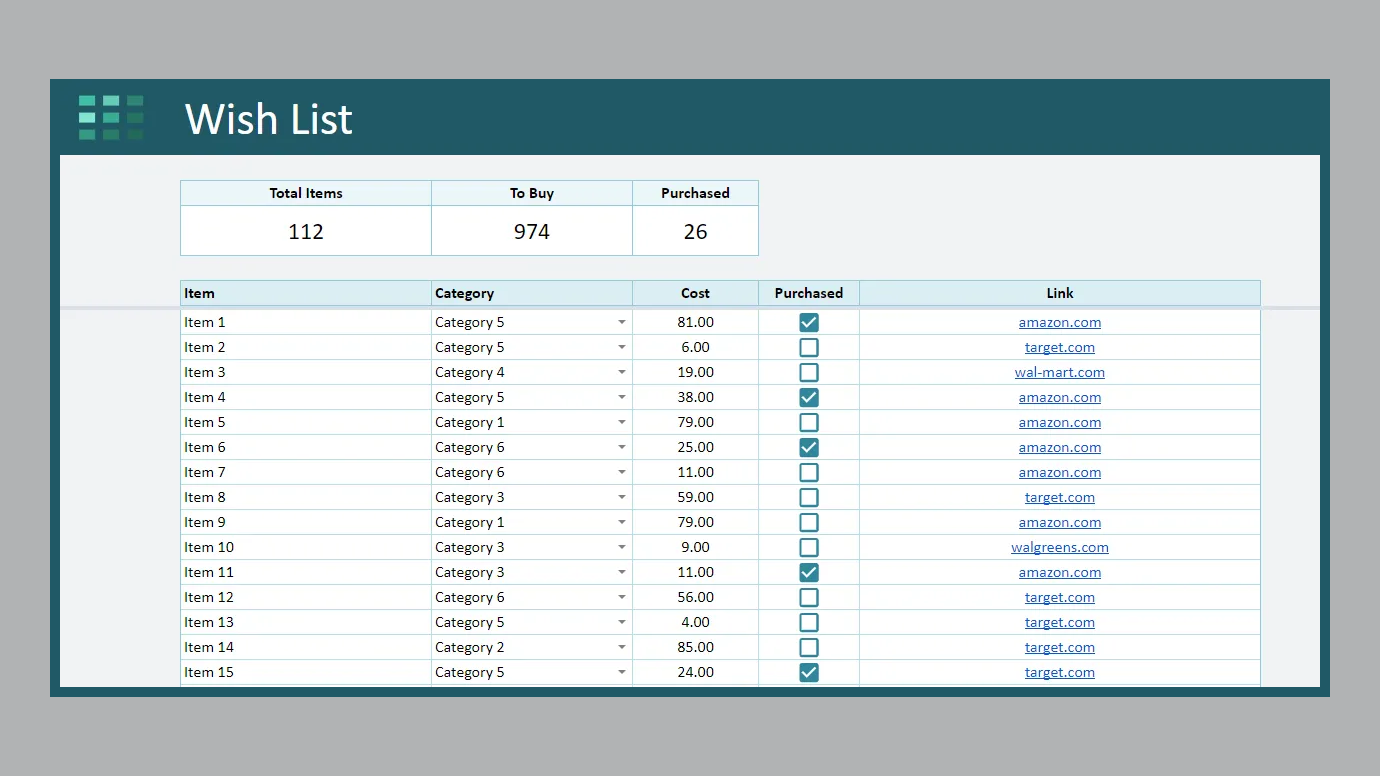Image resolution: width=1380 pixels, height=776 pixels.
Task: Open Item 1 amazon.com link
Action: coord(1059,322)
